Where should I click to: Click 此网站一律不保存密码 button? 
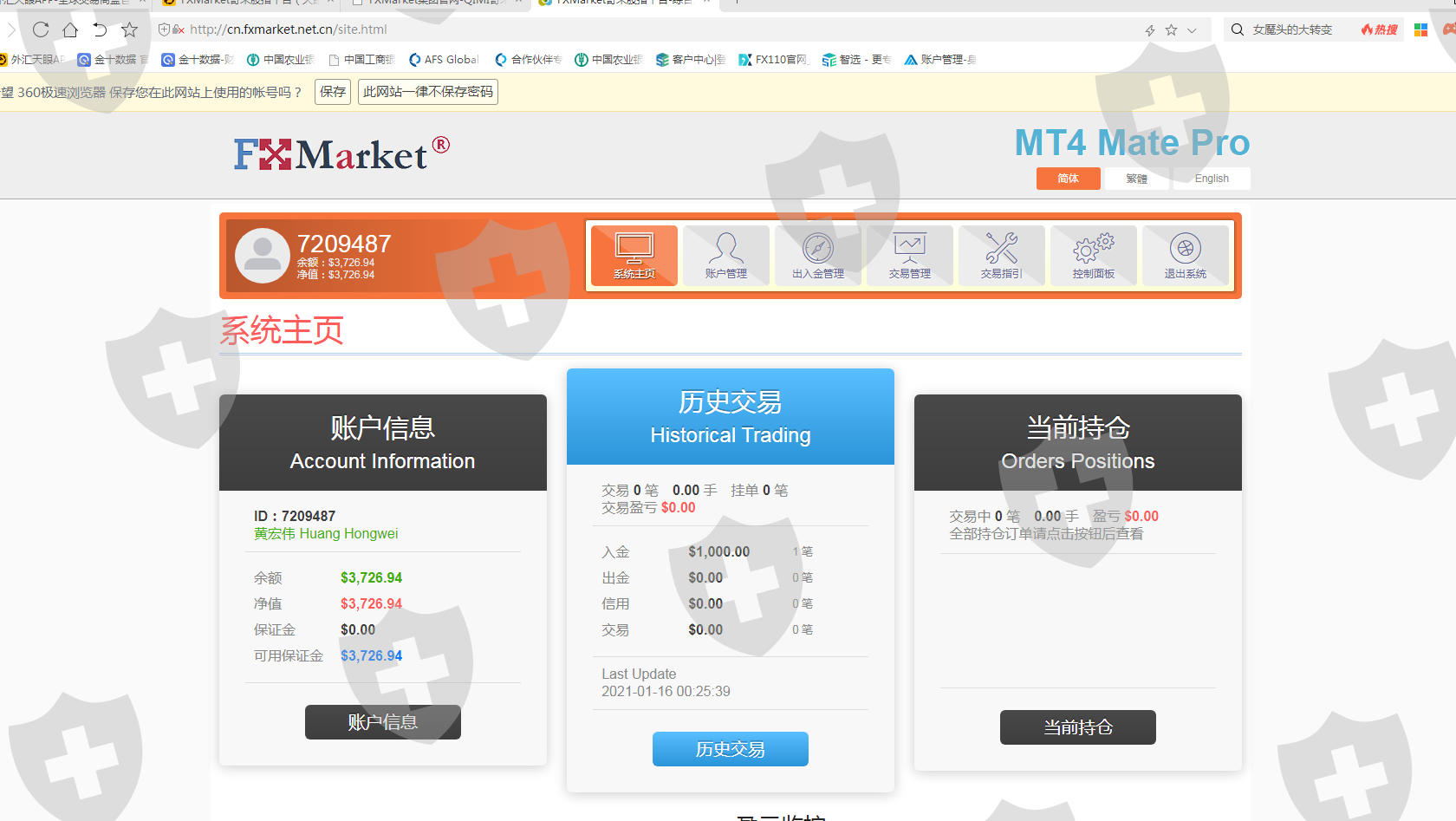pos(428,92)
